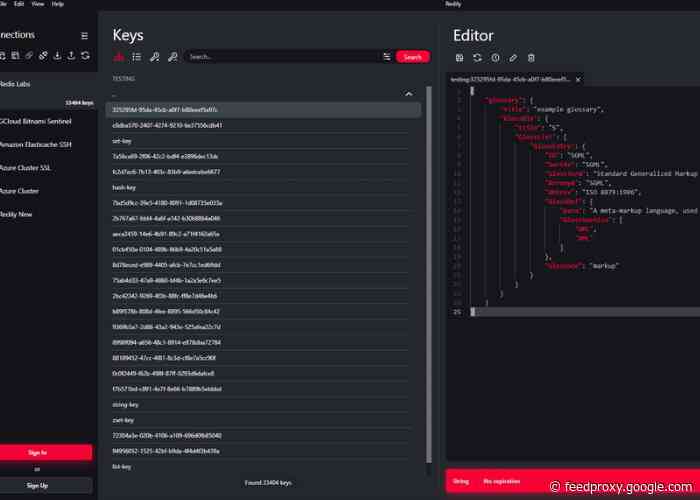700x500 pixels.
Task: Select the highlighted key row under testing
Action: coord(263,110)
